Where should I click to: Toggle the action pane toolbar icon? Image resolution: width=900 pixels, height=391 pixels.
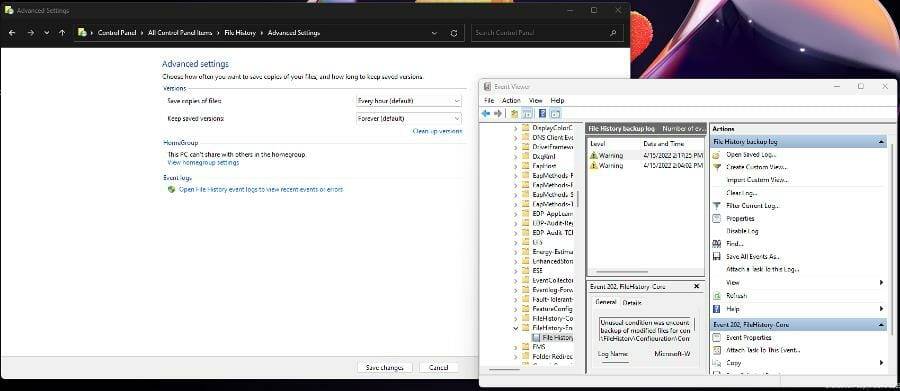555,114
